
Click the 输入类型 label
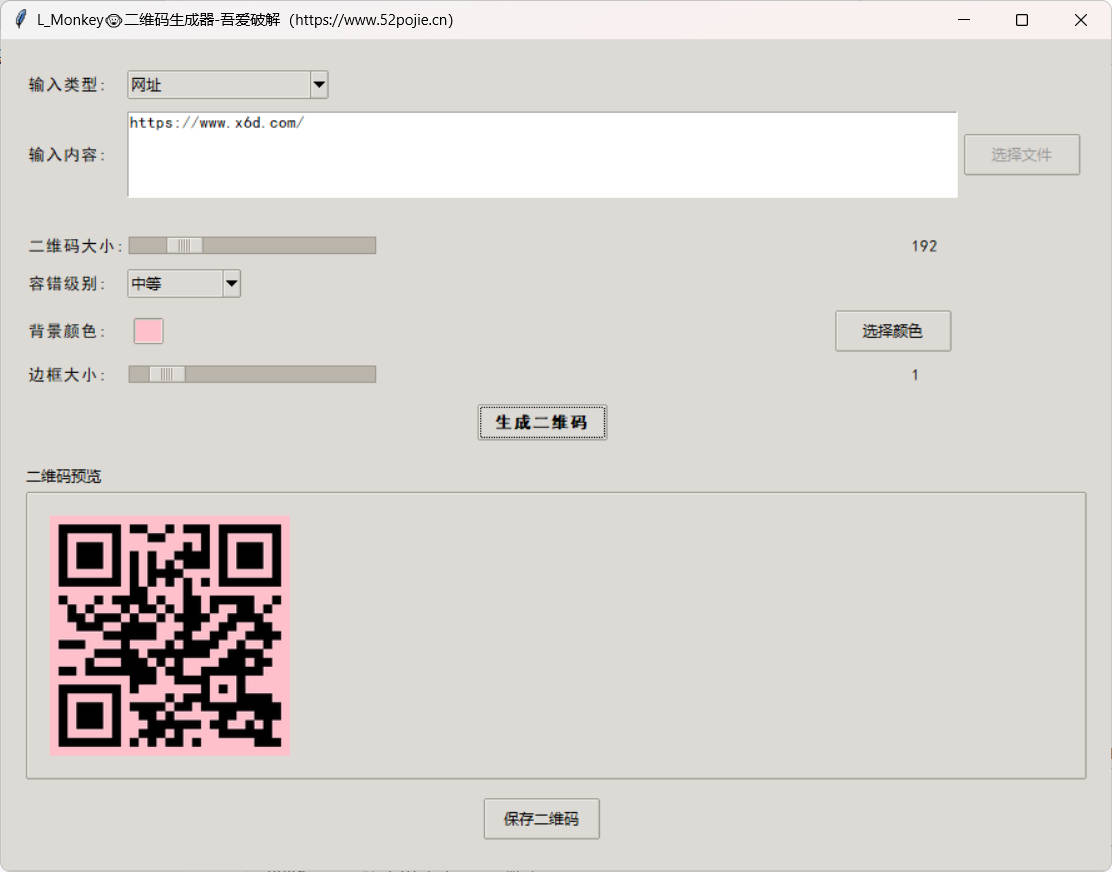tap(67, 85)
